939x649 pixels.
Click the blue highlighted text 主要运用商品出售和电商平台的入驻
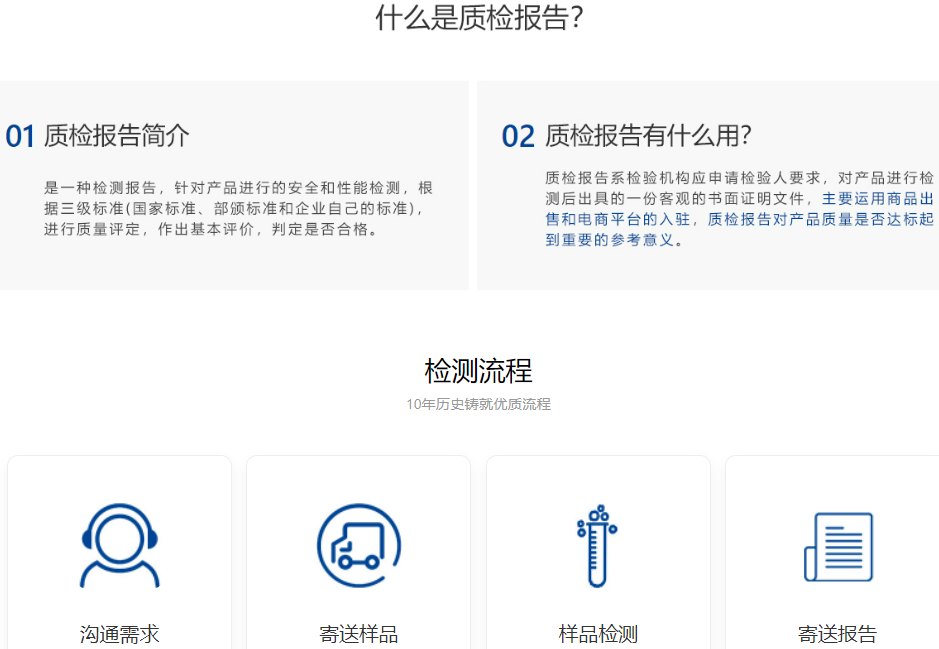739,209
